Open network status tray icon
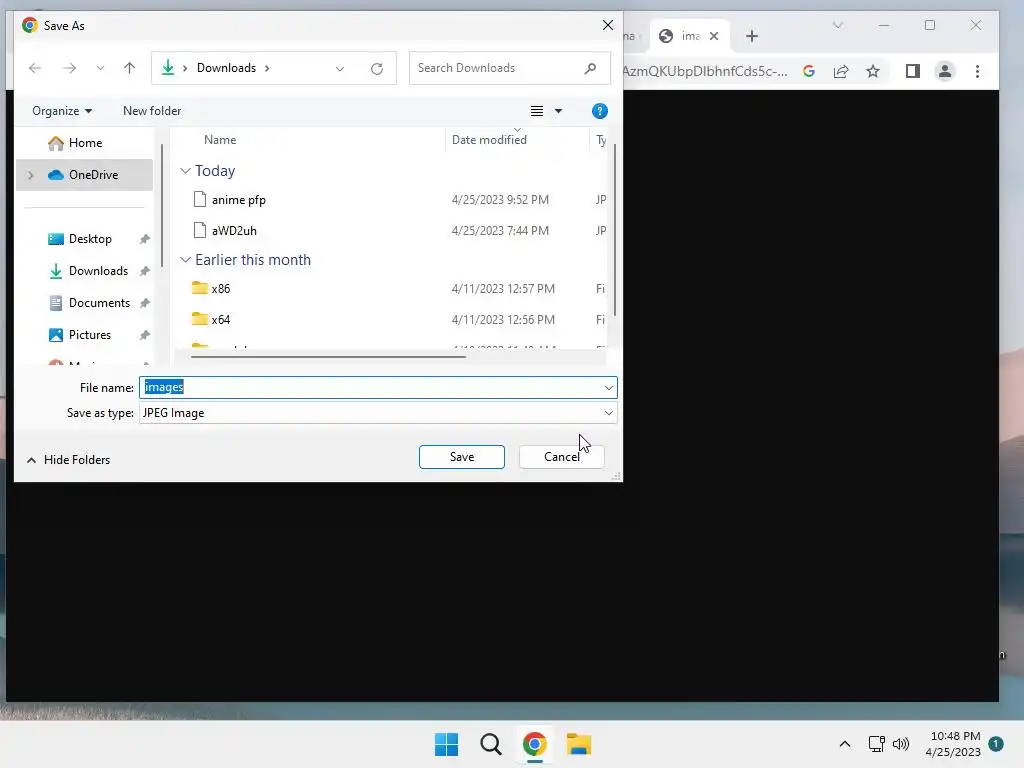The height and width of the screenshot is (768, 1024). tap(876, 744)
